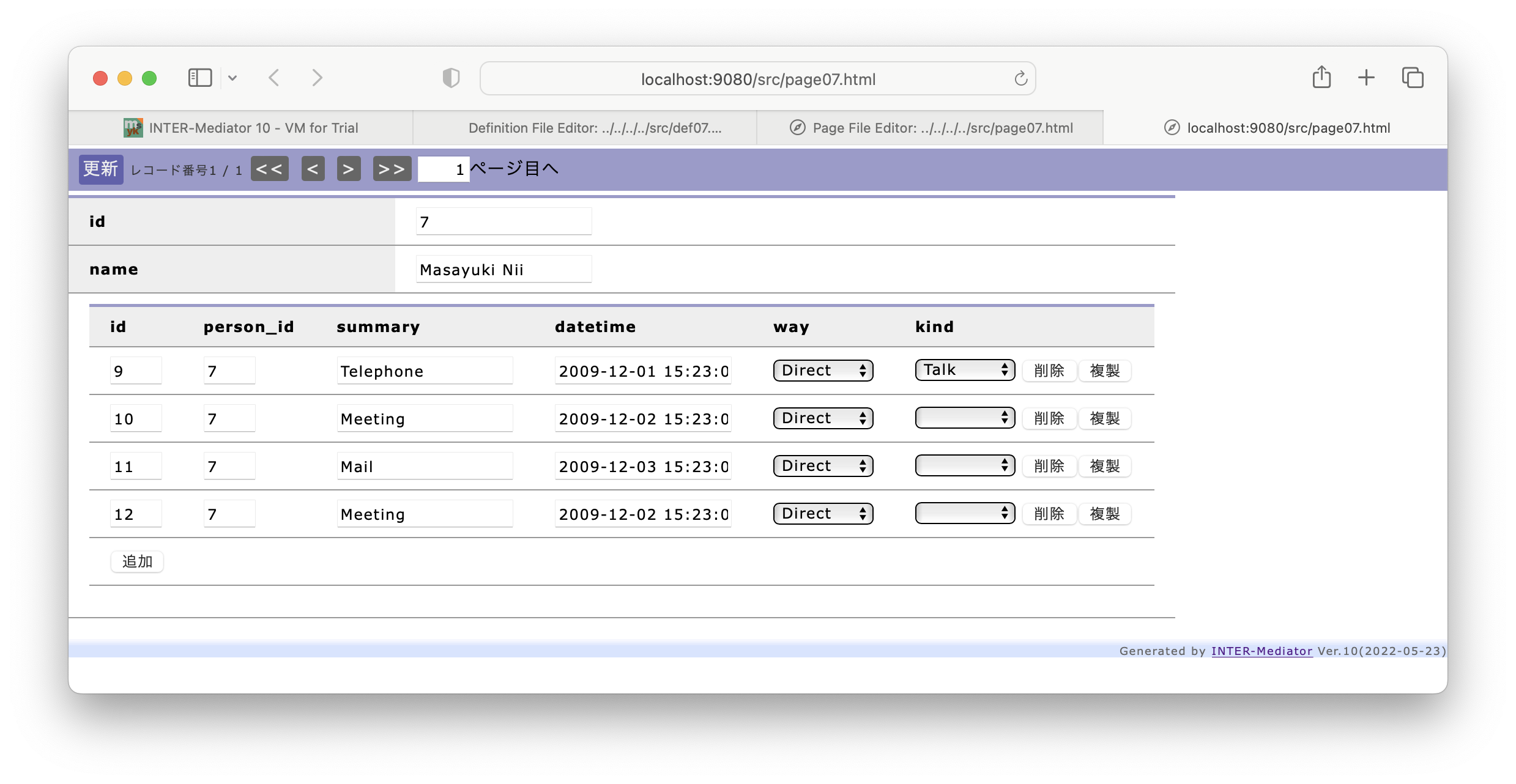This screenshot has width=1516, height=784.
Task: Click datetime field 2009-12-01 15:23
Action: pos(643,371)
